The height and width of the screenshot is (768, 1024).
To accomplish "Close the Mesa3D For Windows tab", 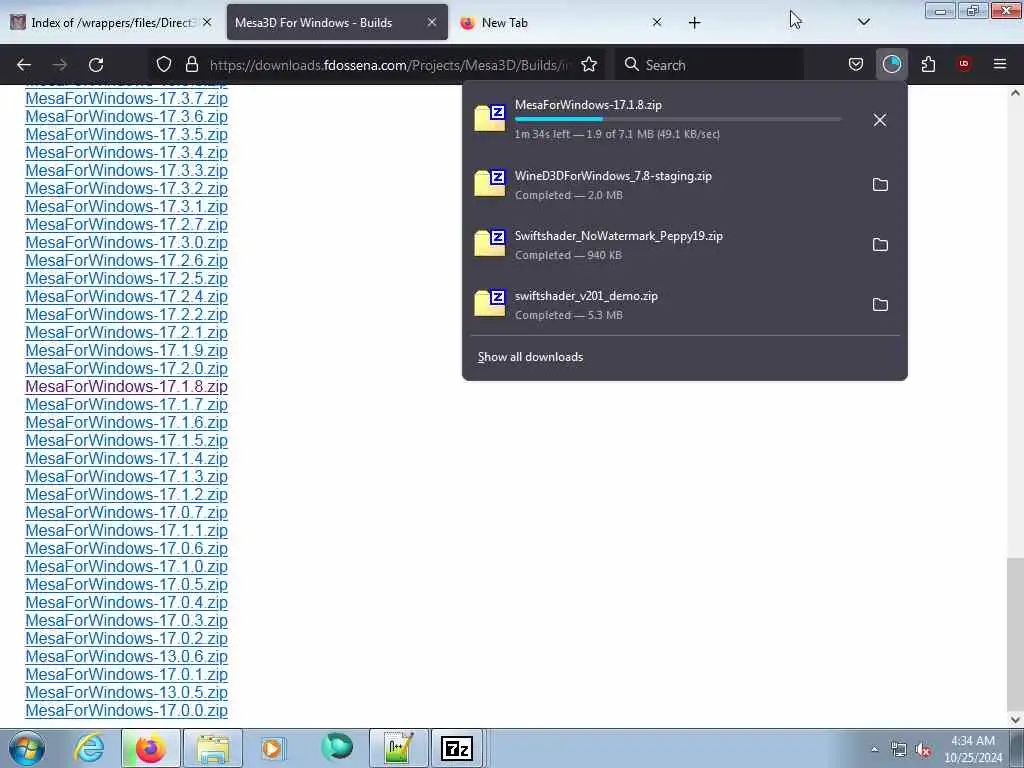I will (432, 22).
